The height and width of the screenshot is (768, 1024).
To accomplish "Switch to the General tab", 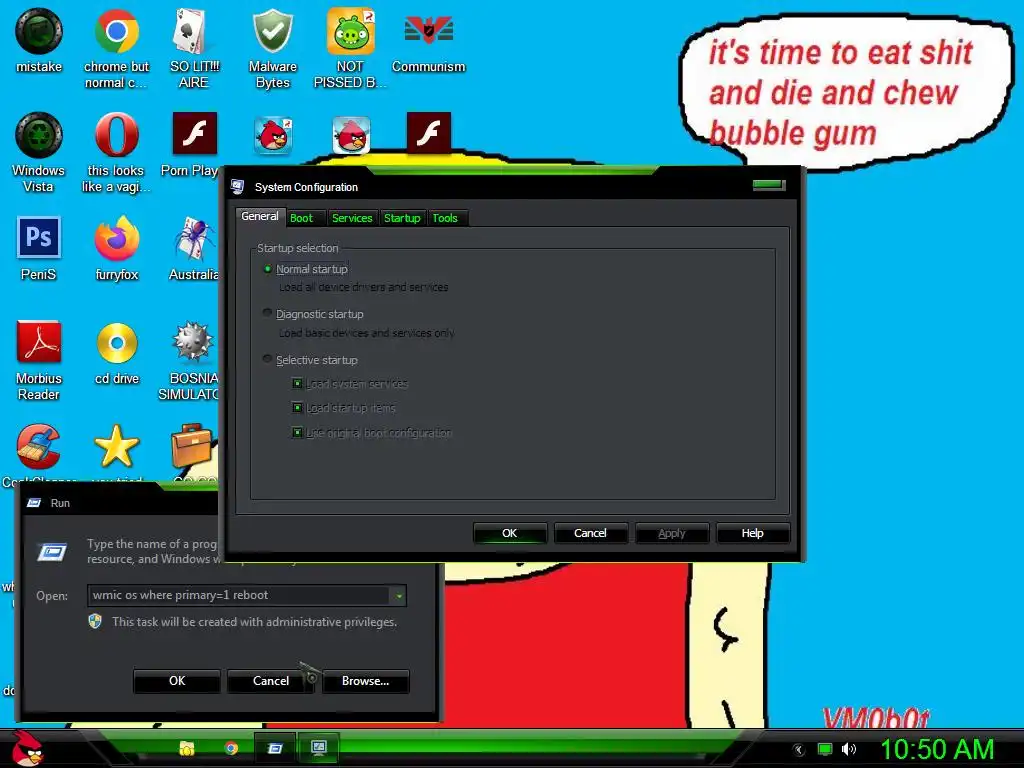I will [x=260, y=216].
